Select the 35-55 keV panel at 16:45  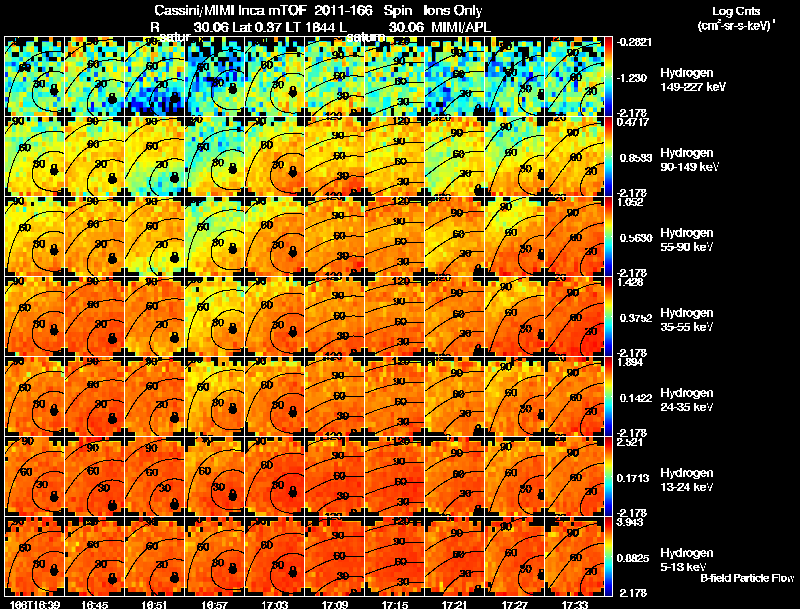click(x=94, y=317)
